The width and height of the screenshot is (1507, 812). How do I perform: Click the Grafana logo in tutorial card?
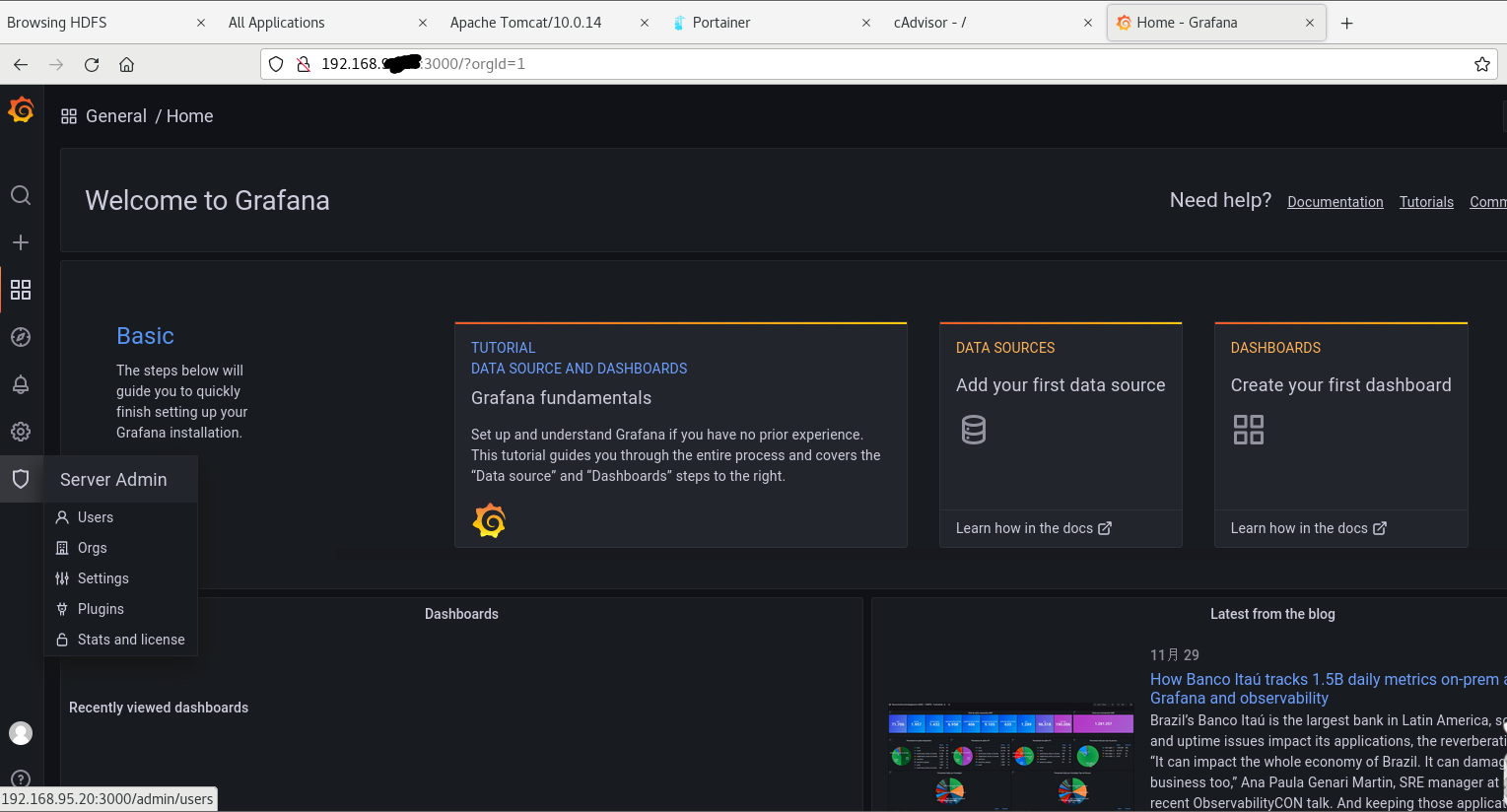[x=489, y=520]
